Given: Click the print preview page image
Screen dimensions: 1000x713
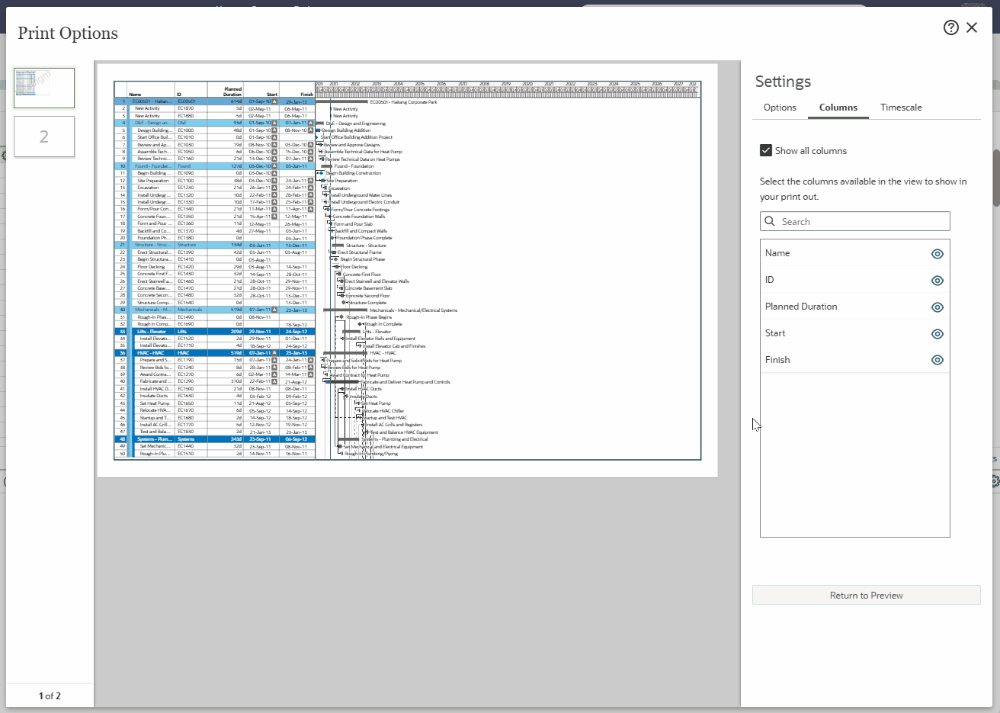Looking at the screenshot, I should click(407, 270).
